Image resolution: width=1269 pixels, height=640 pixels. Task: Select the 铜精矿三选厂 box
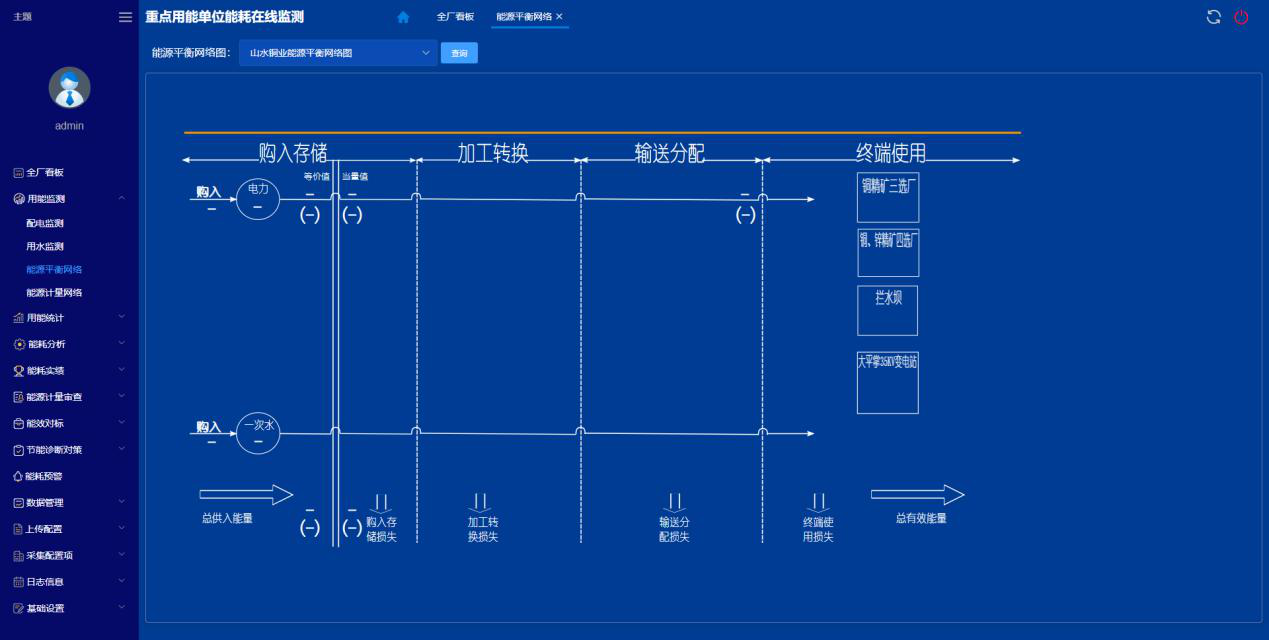click(888, 198)
